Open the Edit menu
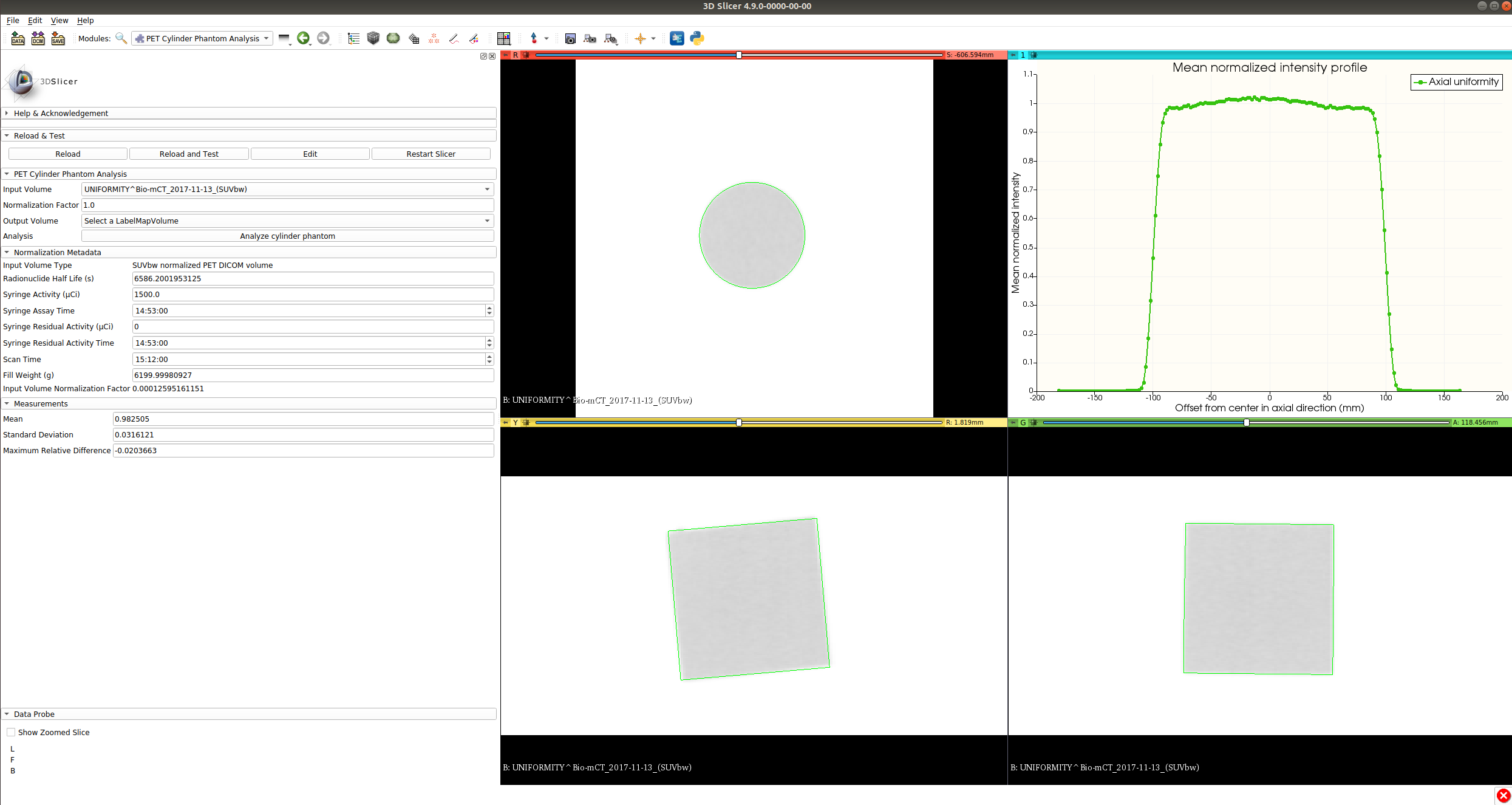The image size is (1512, 805). point(35,20)
